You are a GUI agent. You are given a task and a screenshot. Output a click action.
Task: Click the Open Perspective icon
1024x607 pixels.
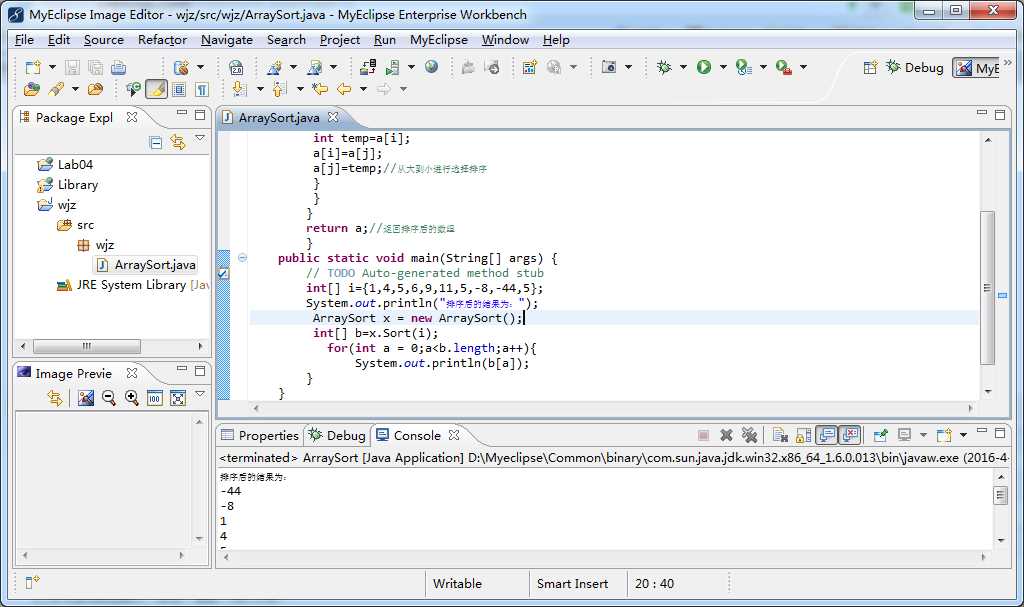[870, 67]
